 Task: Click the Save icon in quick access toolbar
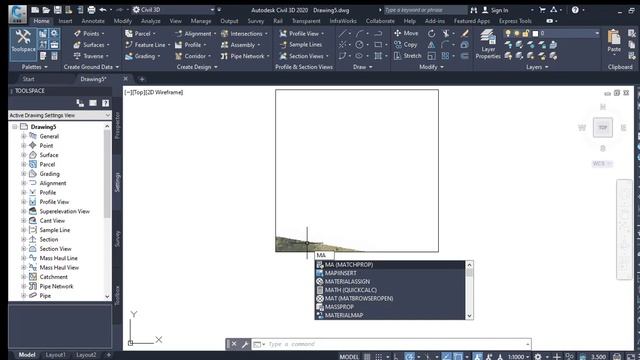pyautogui.click(x=57, y=10)
